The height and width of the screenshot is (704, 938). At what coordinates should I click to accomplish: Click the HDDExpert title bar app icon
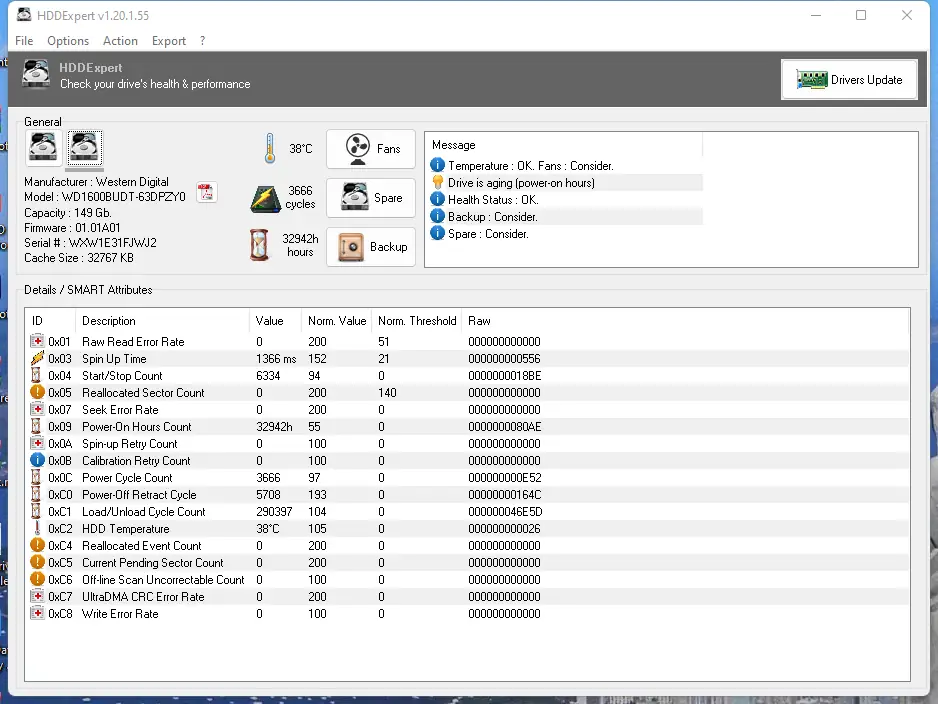click(x=23, y=15)
